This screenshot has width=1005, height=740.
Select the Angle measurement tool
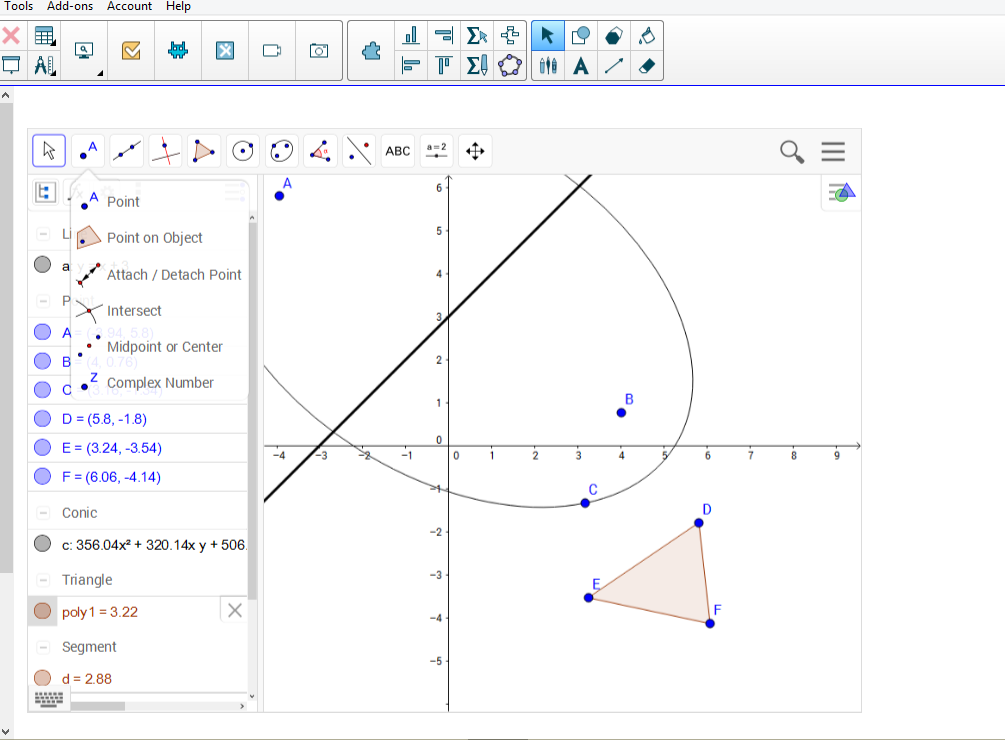tap(320, 151)
